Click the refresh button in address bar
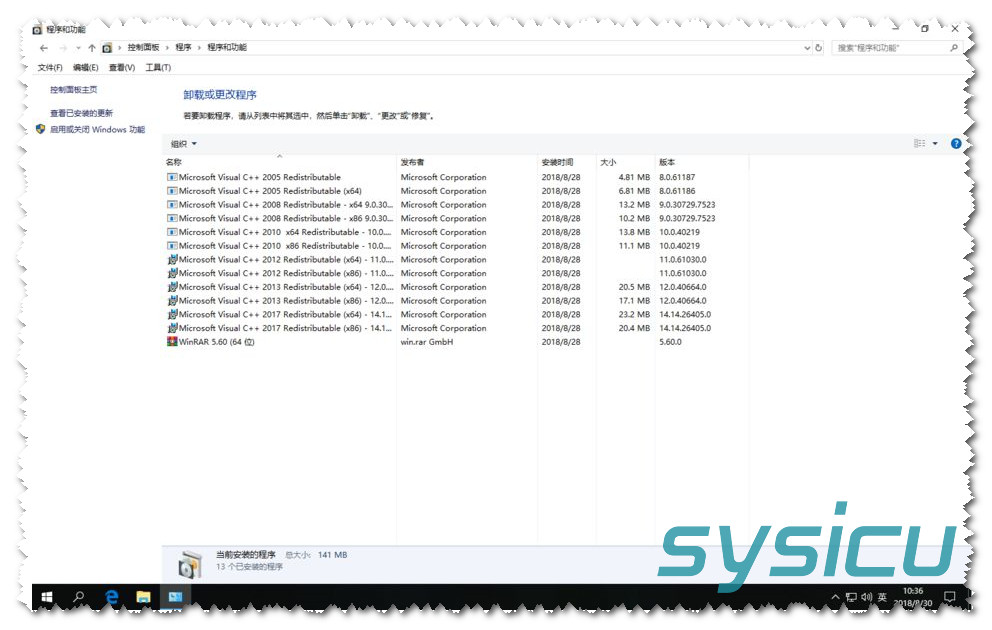The height and width of the screenshot is (630, 992). click(x=819, y=48)
